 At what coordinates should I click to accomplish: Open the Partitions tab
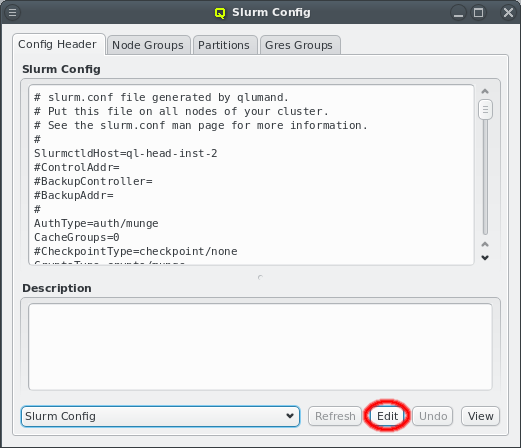click(x=224, y=45)
